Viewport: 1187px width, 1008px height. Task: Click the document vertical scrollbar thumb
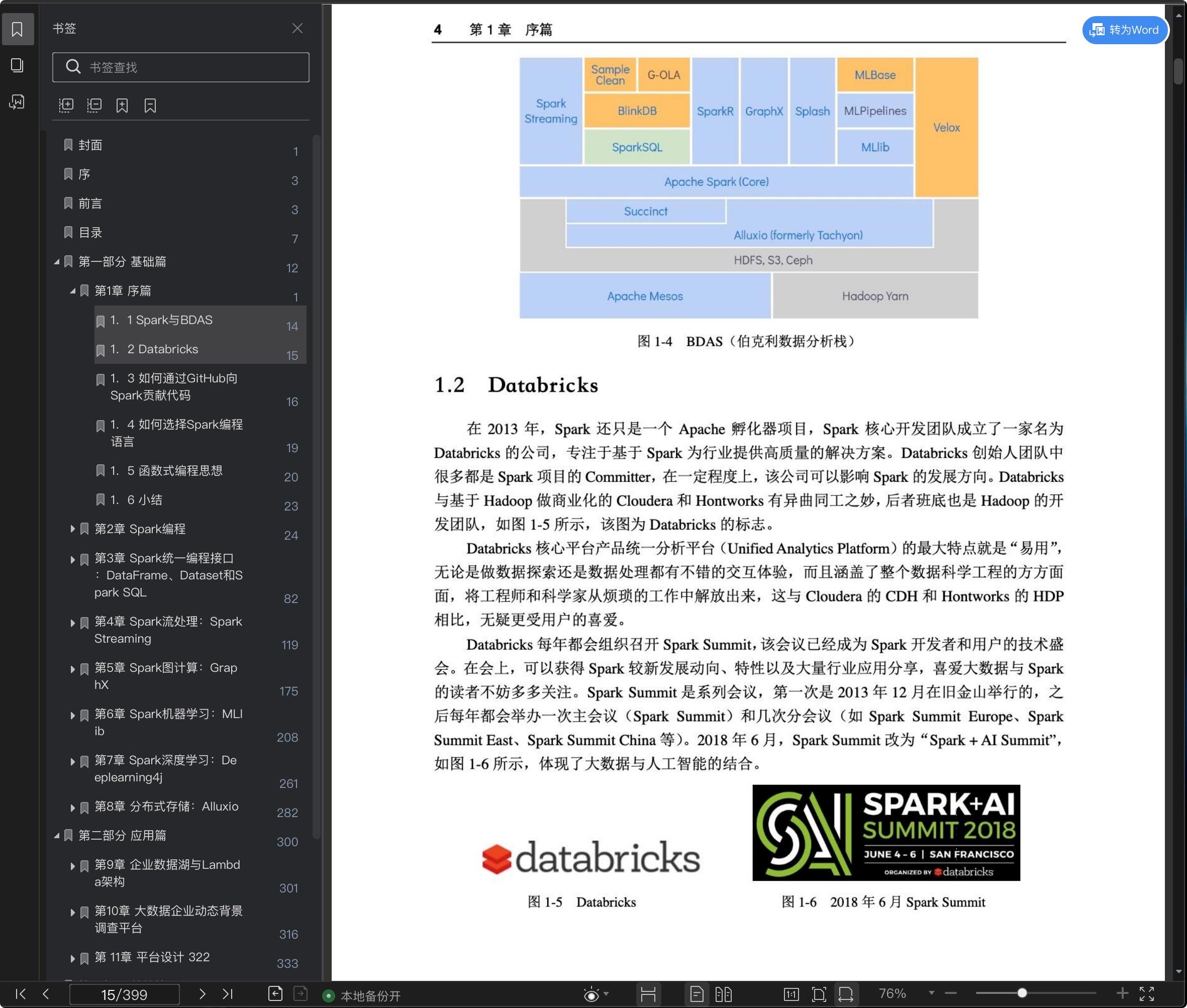tap(1178, 71)
